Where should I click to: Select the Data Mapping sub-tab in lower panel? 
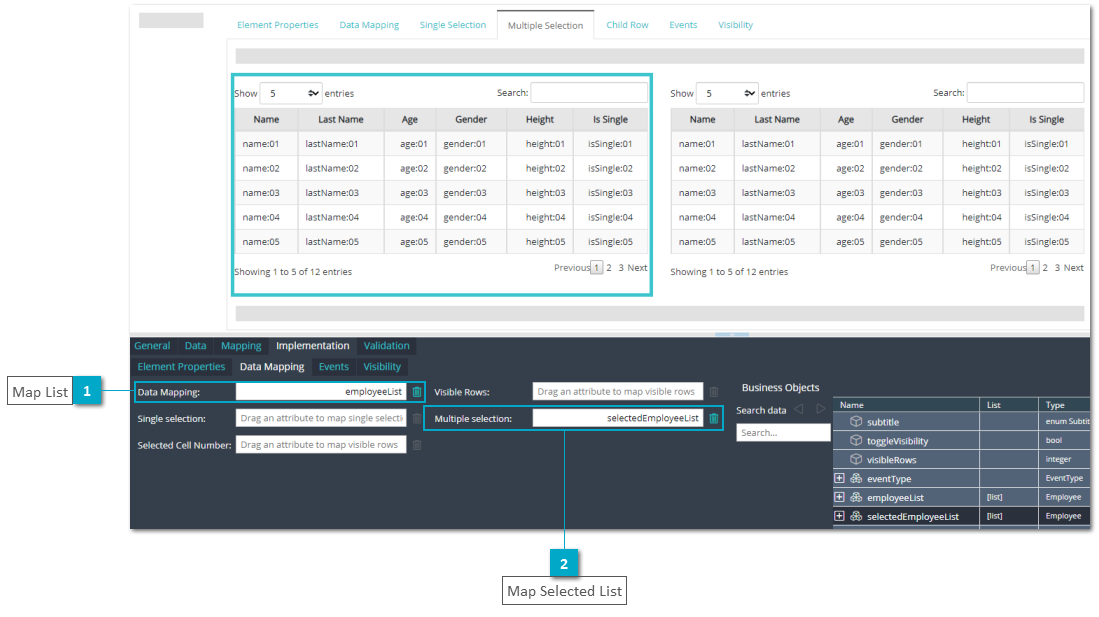pyautogui.click(x=272, y=367)
